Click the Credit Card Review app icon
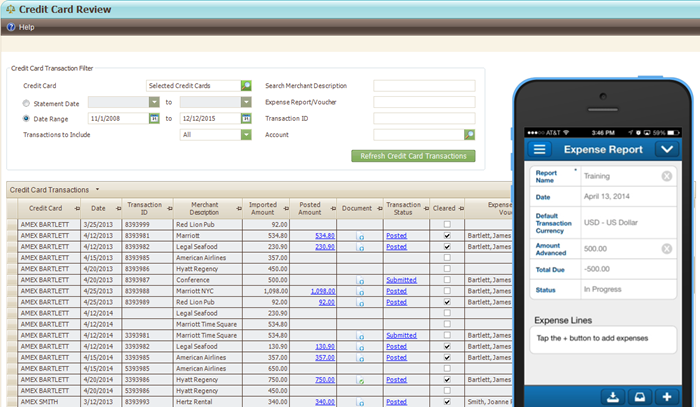The width and height of the screenshot is (700, 407). click(x=11, y=9)
